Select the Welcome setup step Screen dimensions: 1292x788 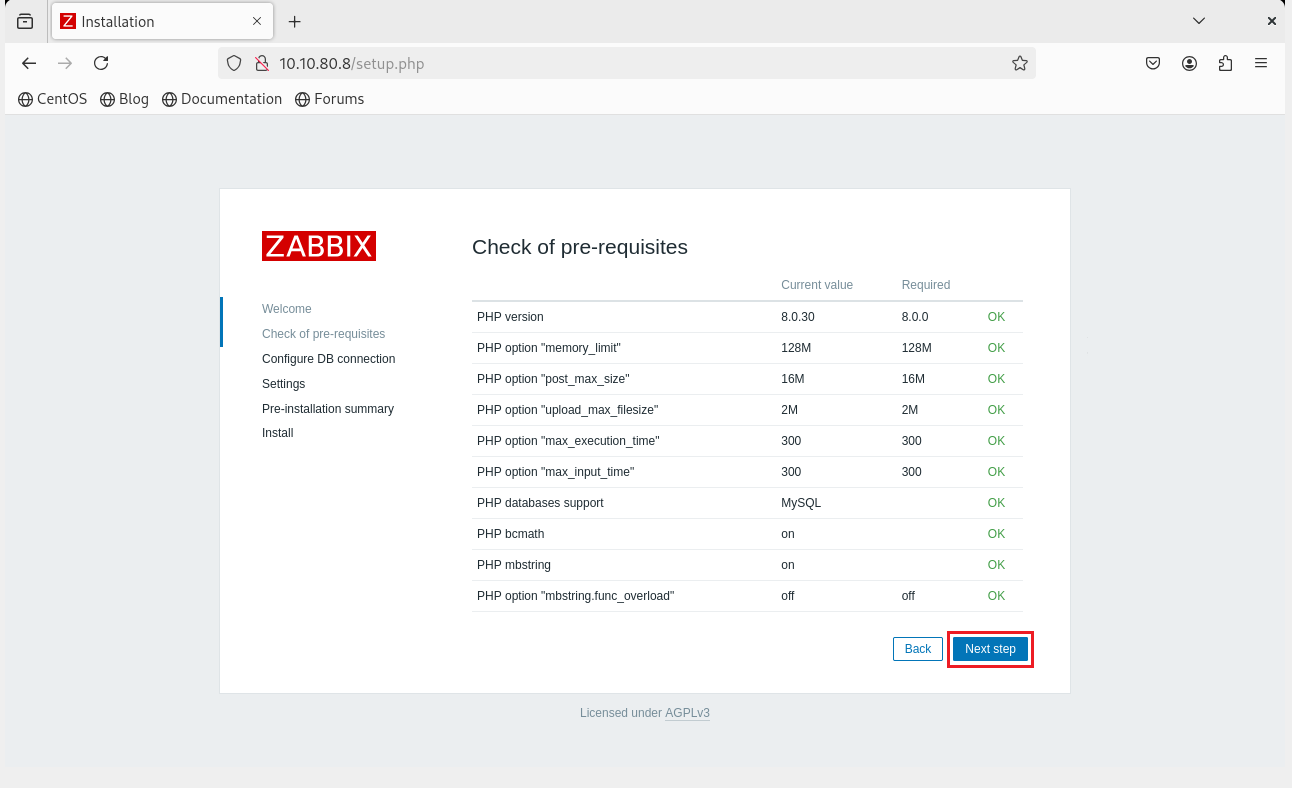point(287,309)
